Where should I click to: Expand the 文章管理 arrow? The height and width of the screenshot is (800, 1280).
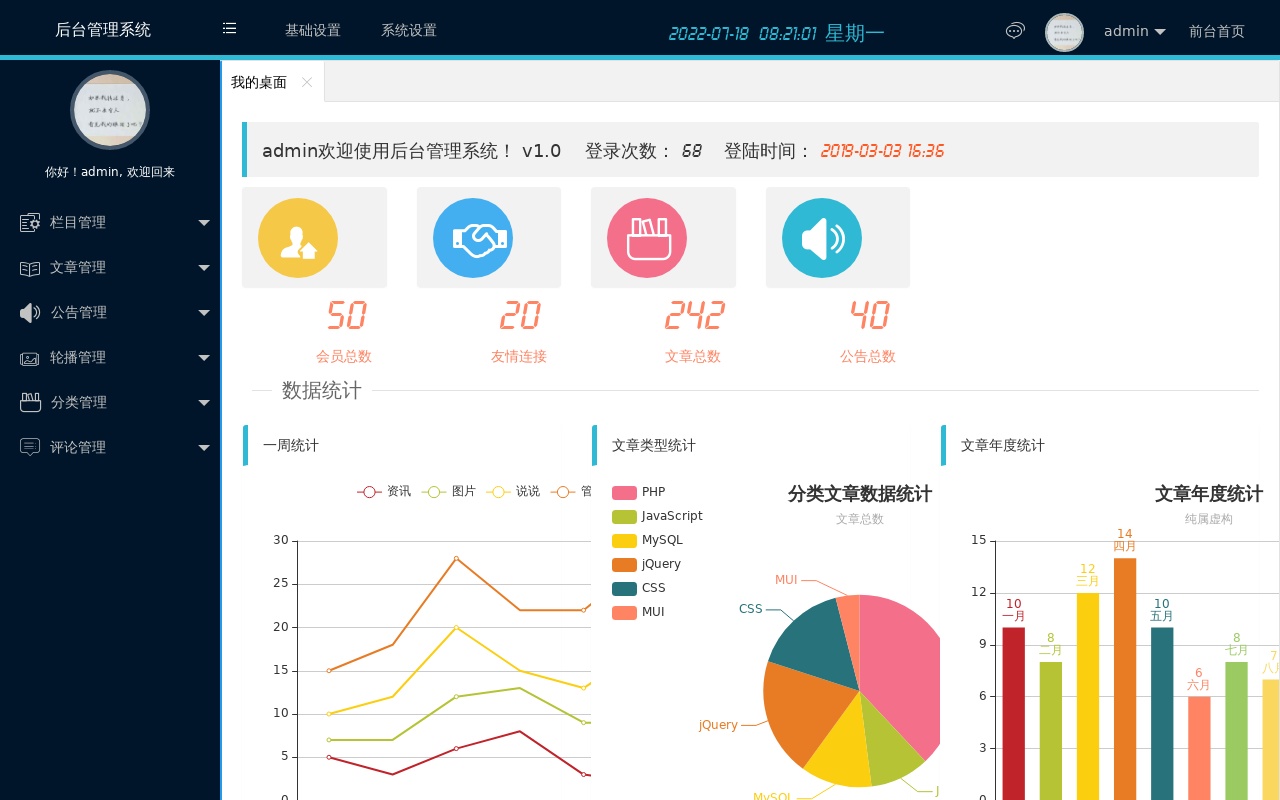point(204,268)
